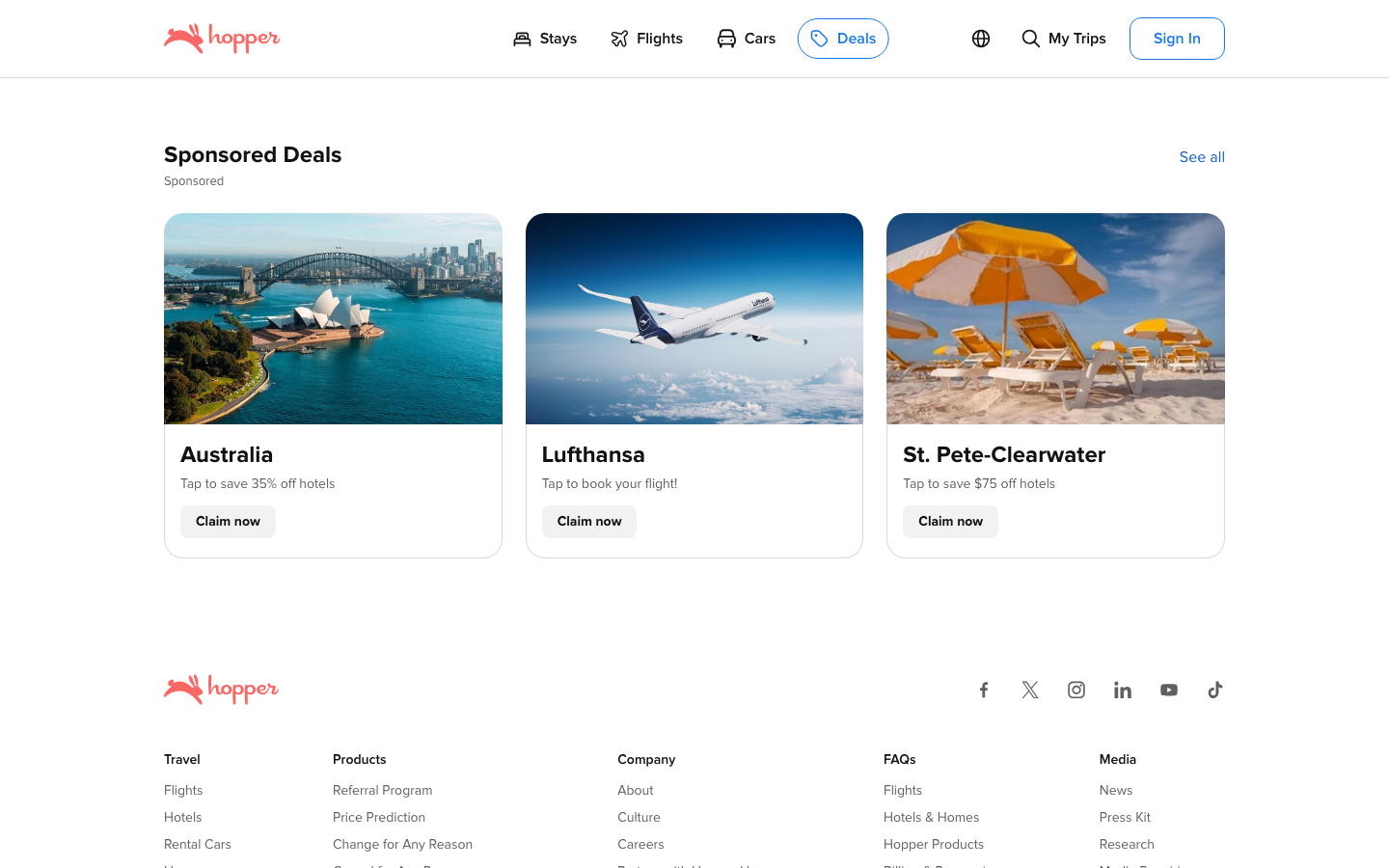
Task: Open the St. Pete-Clearwater beach image
Action: click(1055, 318)
